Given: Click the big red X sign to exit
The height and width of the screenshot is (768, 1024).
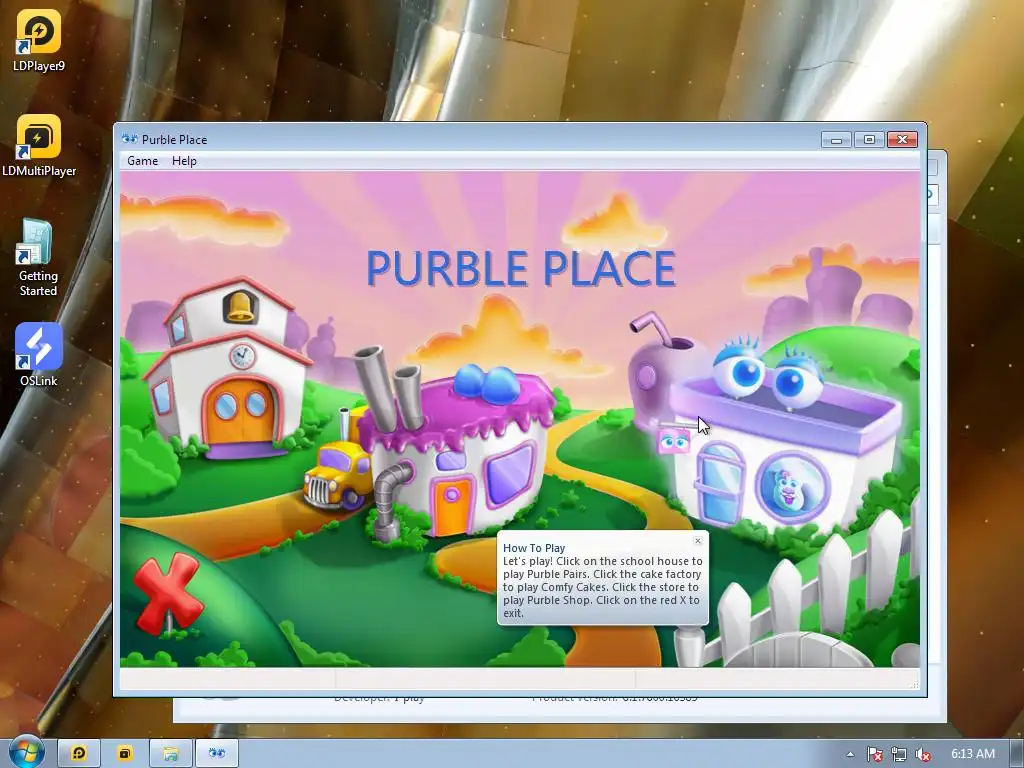Looking at the screenshot, I should 168,592.
